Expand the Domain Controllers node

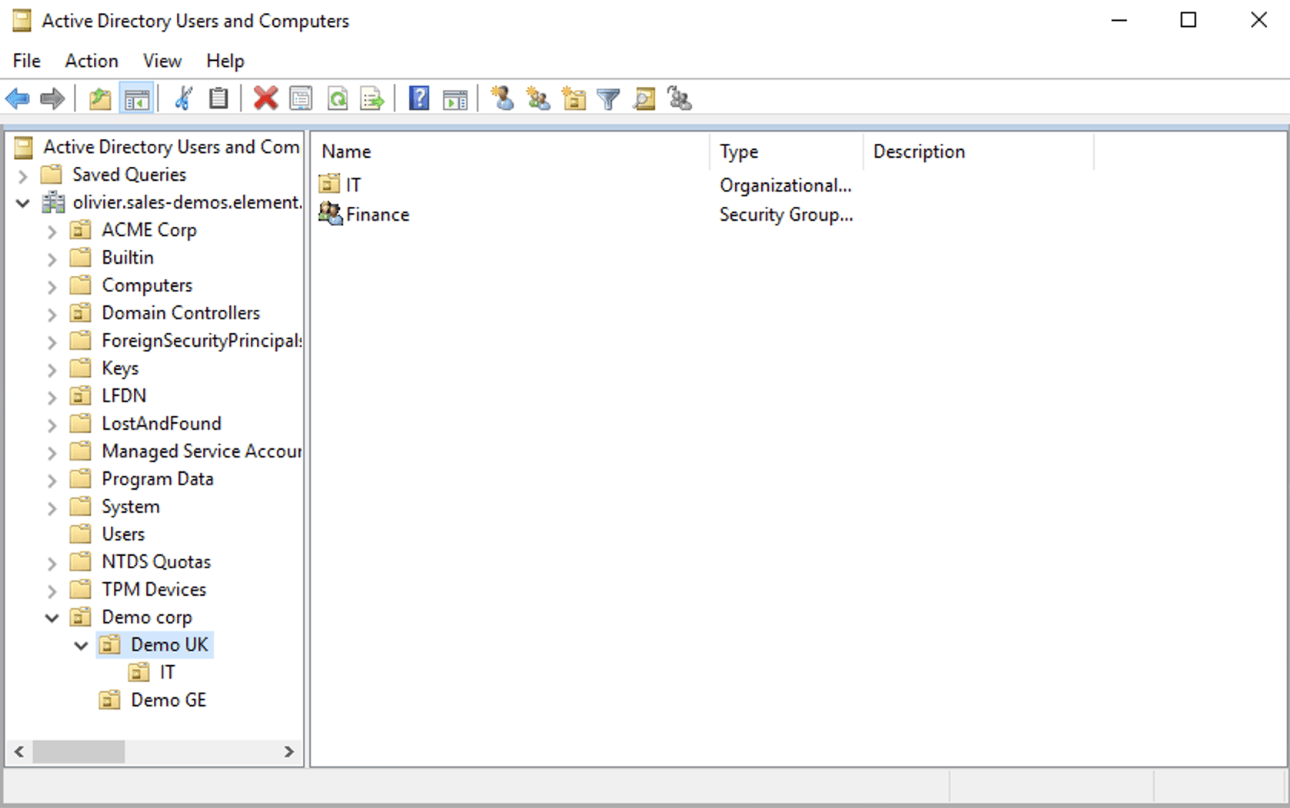click(x=52, y=314)
